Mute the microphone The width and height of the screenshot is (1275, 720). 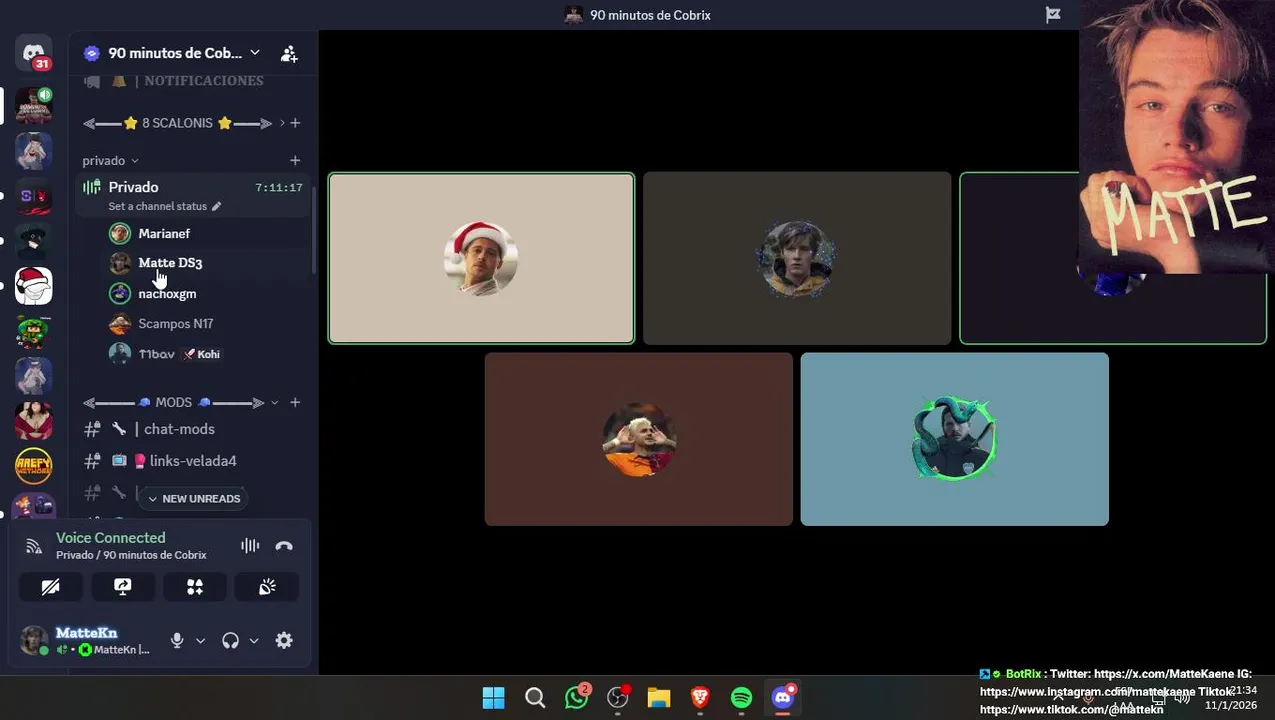[177, 641]
